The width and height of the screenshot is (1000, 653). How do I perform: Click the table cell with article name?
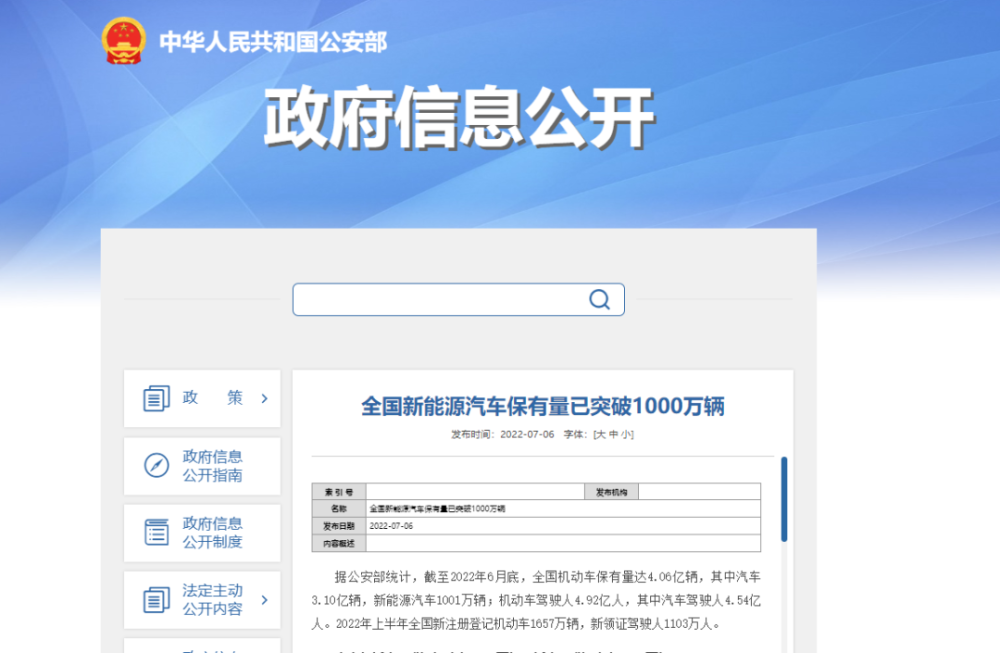tap(563, 509)
